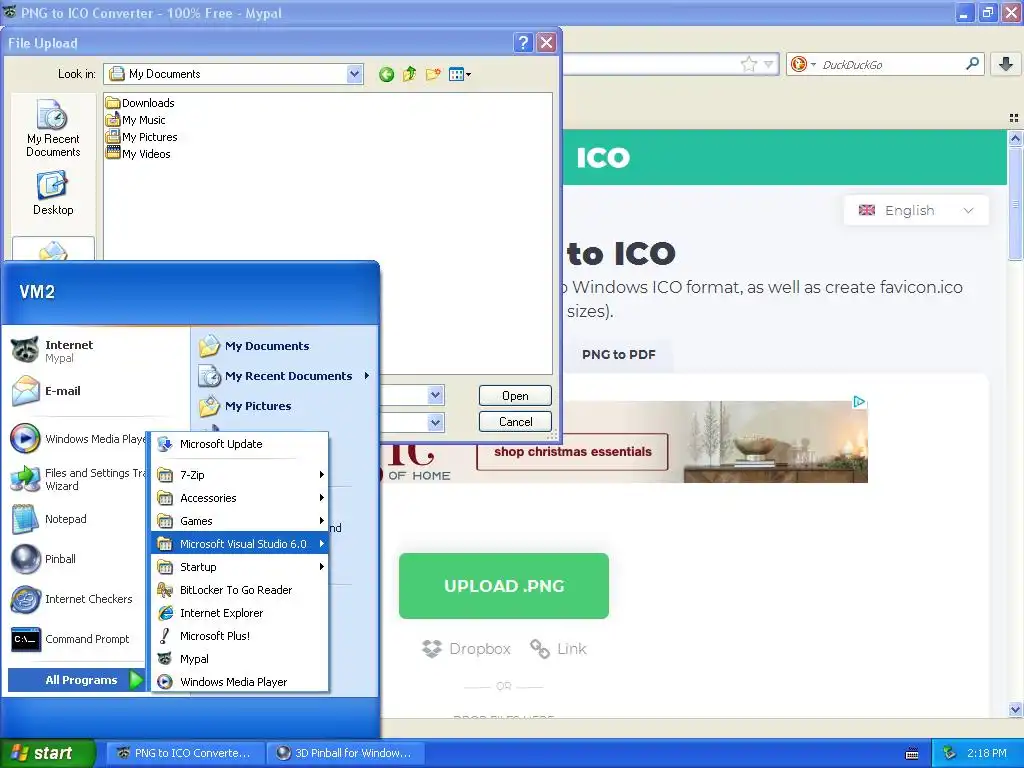1024x768 pixels.
Task: Expand My Recent Documents submenu
Action: [285, 376]
